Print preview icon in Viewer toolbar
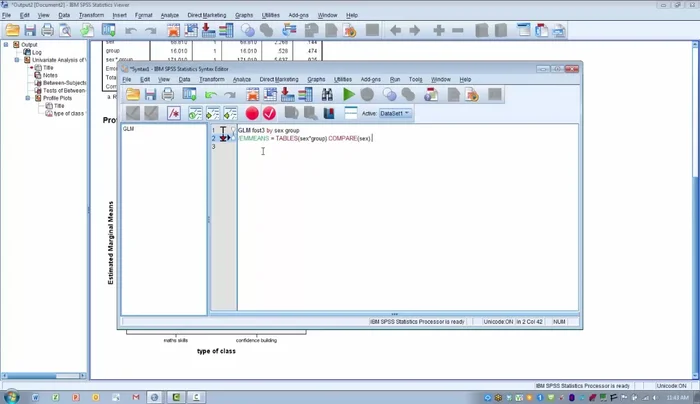Image resolution: width=700 pixels, height=404 pixels. click(65, 30)
